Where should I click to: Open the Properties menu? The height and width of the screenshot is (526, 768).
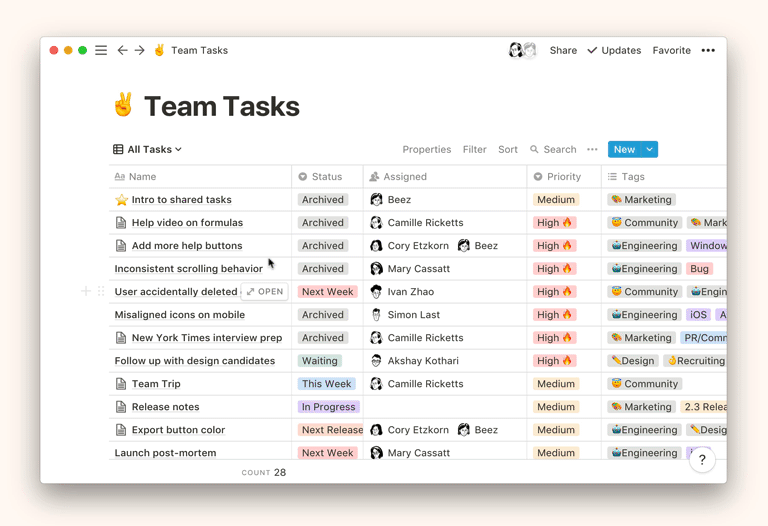(426, 149)
